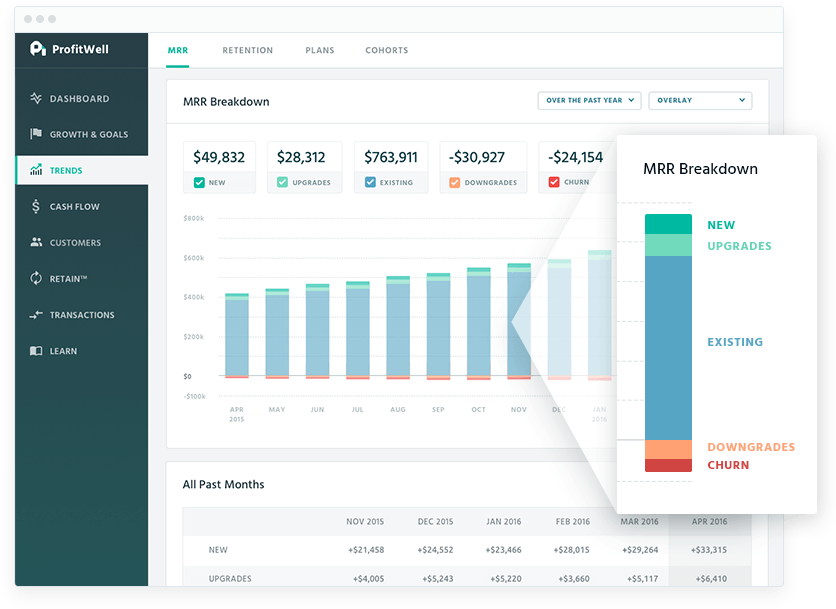Screen dimensions: 836x609
Task: Click the October bar in the chart
Action: [479, 325]
